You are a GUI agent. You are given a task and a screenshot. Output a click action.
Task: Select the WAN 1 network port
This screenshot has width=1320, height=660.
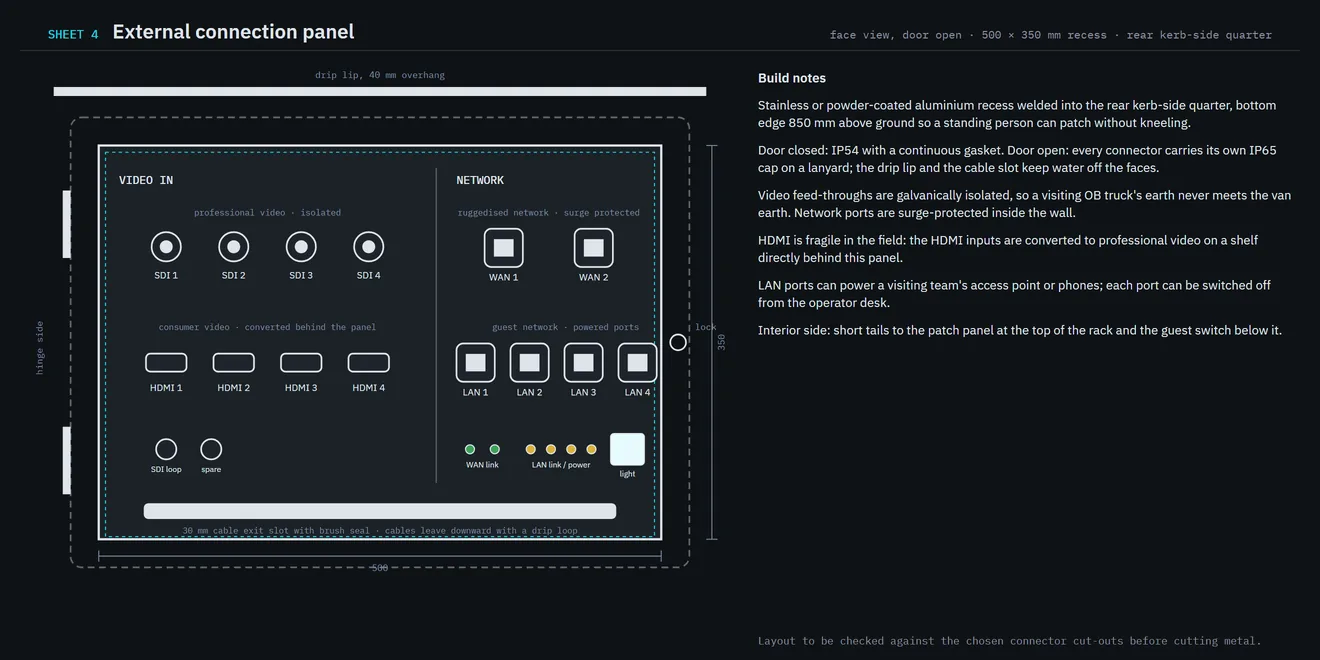coord(504,248)
